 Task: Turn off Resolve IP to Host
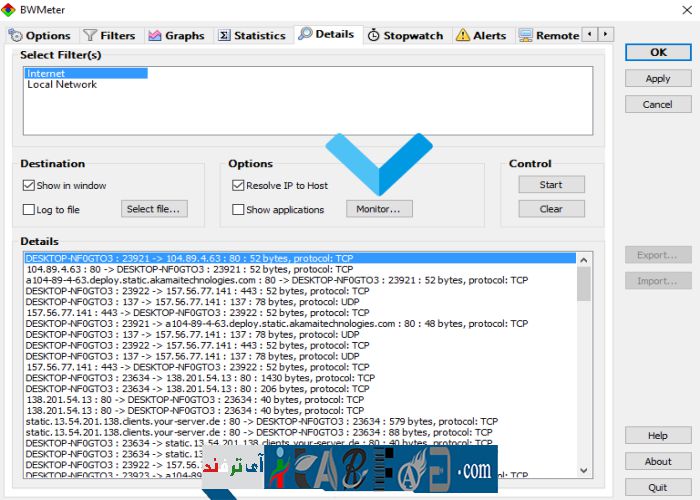(x=238, y=185)
